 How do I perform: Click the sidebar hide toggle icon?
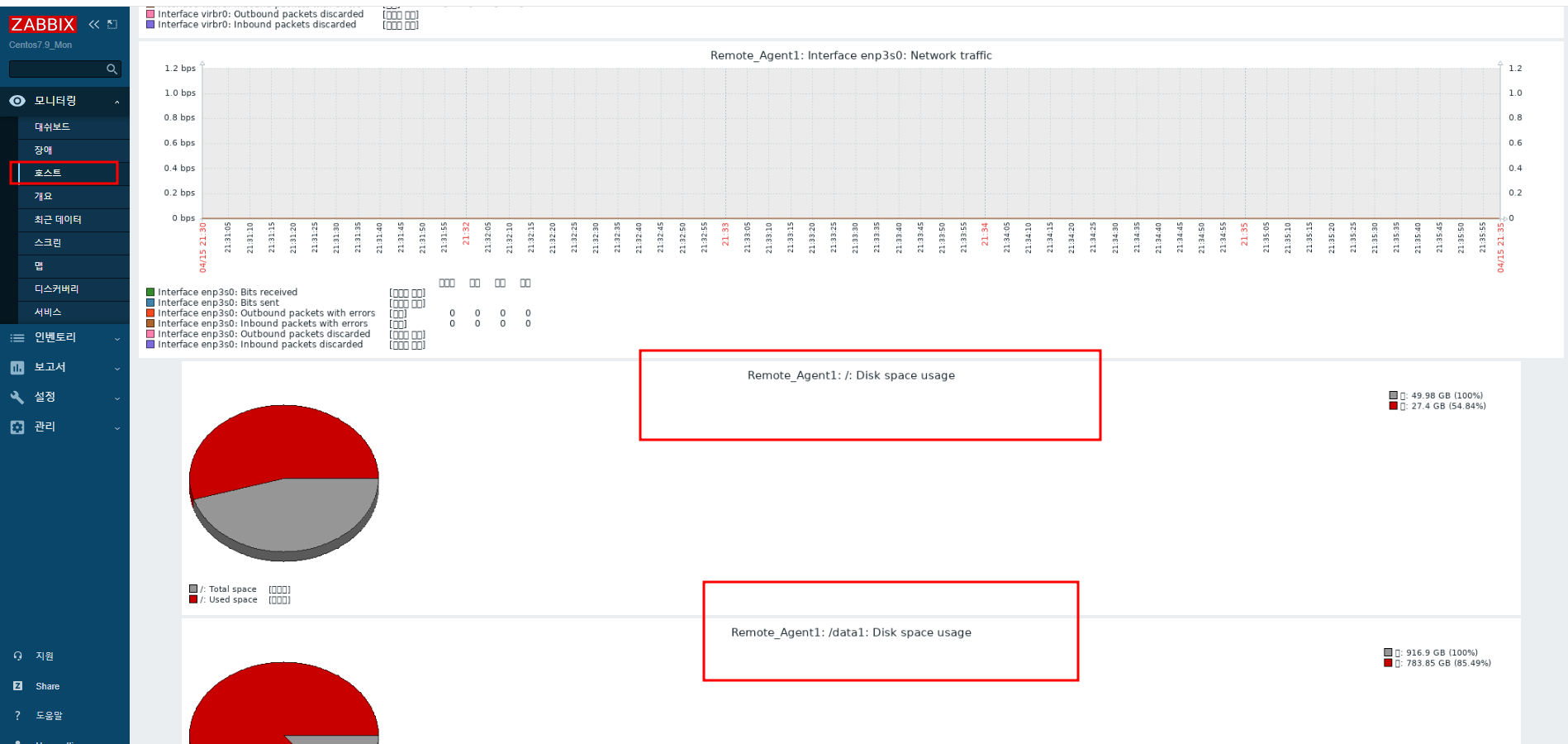coord(112,25)
